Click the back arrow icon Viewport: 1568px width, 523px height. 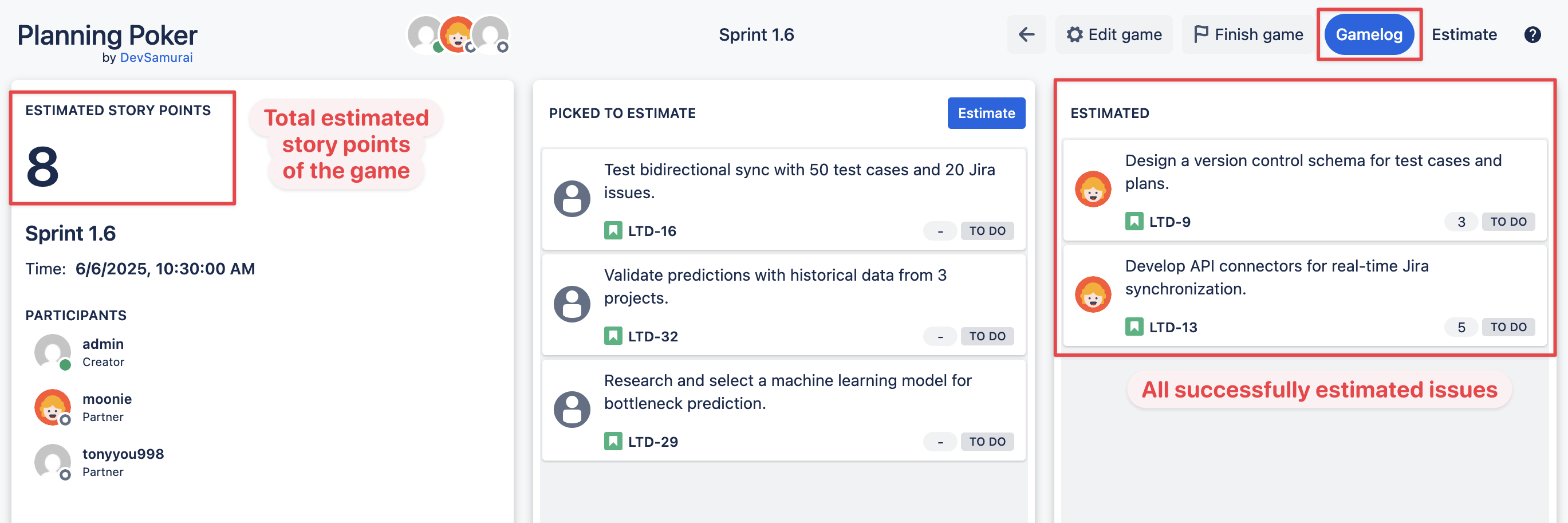(1026, 35)
